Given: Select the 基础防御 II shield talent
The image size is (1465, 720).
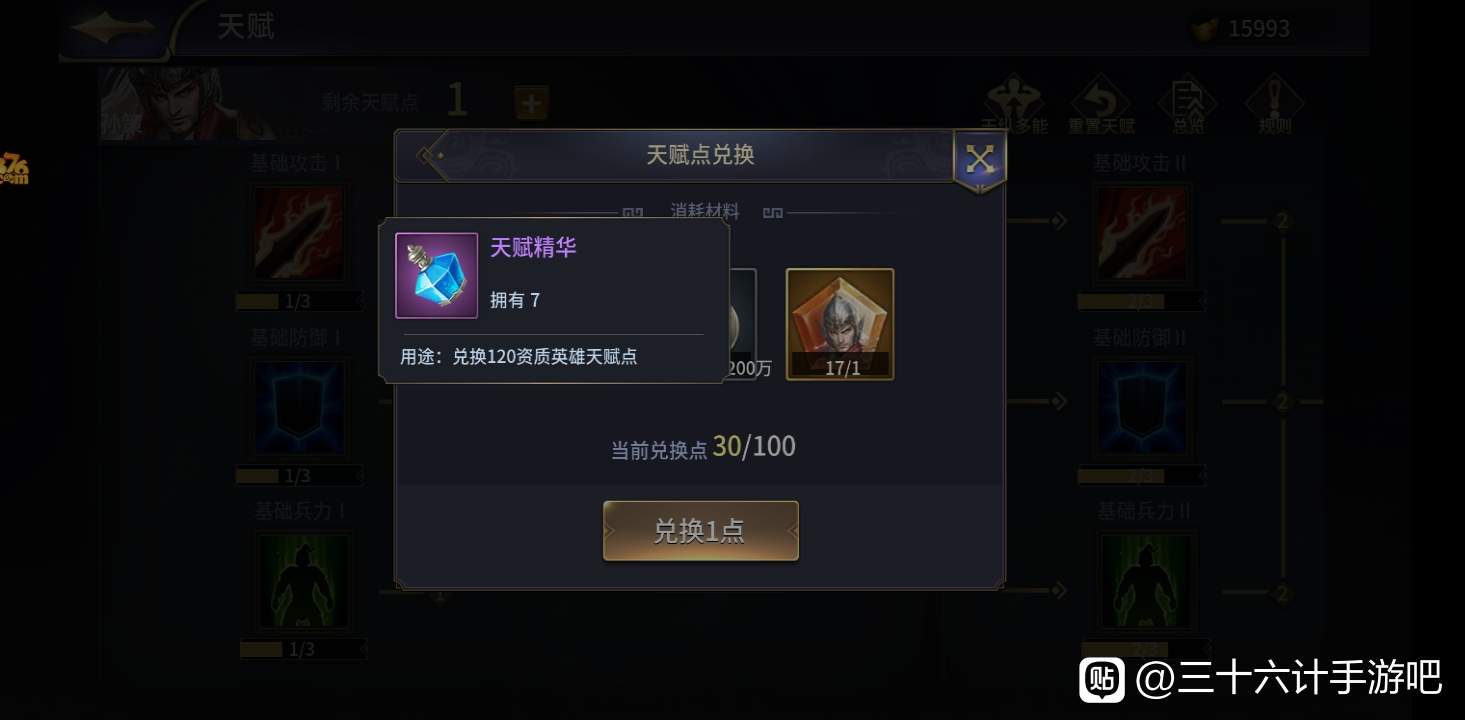Looking at the screenshot, I should [x=1141, y=409].
